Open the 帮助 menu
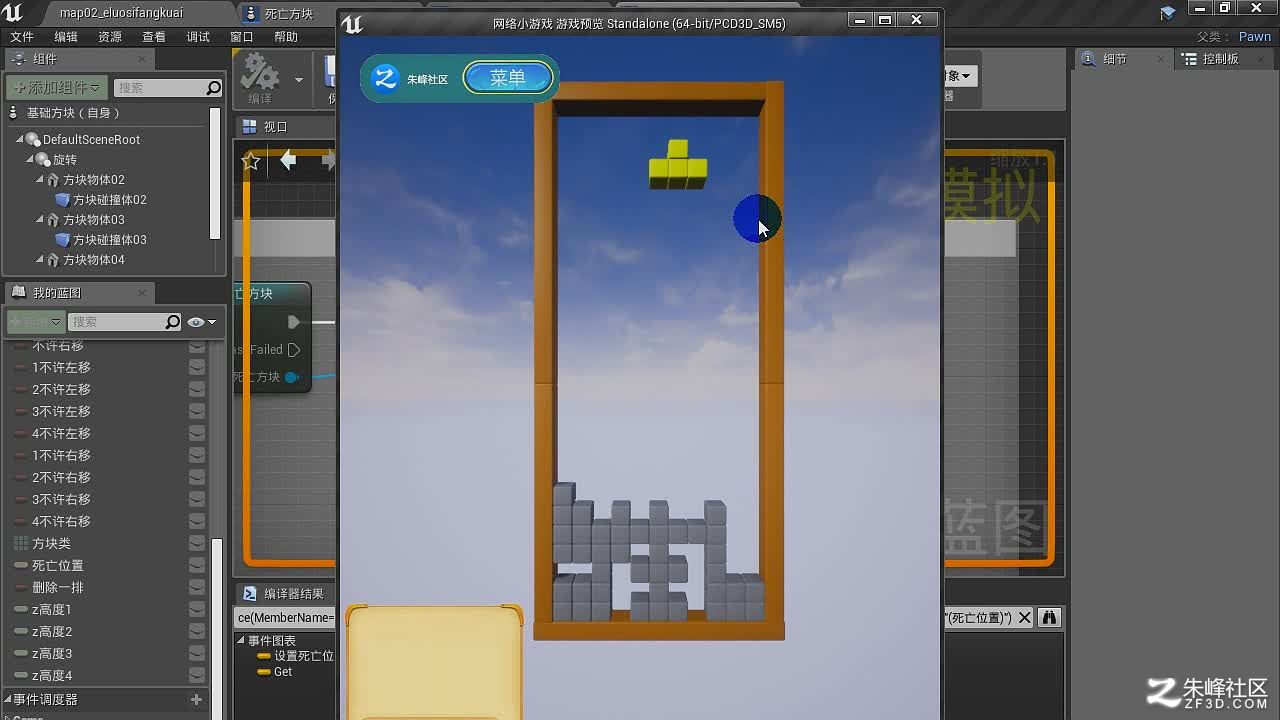 [286, 37]
